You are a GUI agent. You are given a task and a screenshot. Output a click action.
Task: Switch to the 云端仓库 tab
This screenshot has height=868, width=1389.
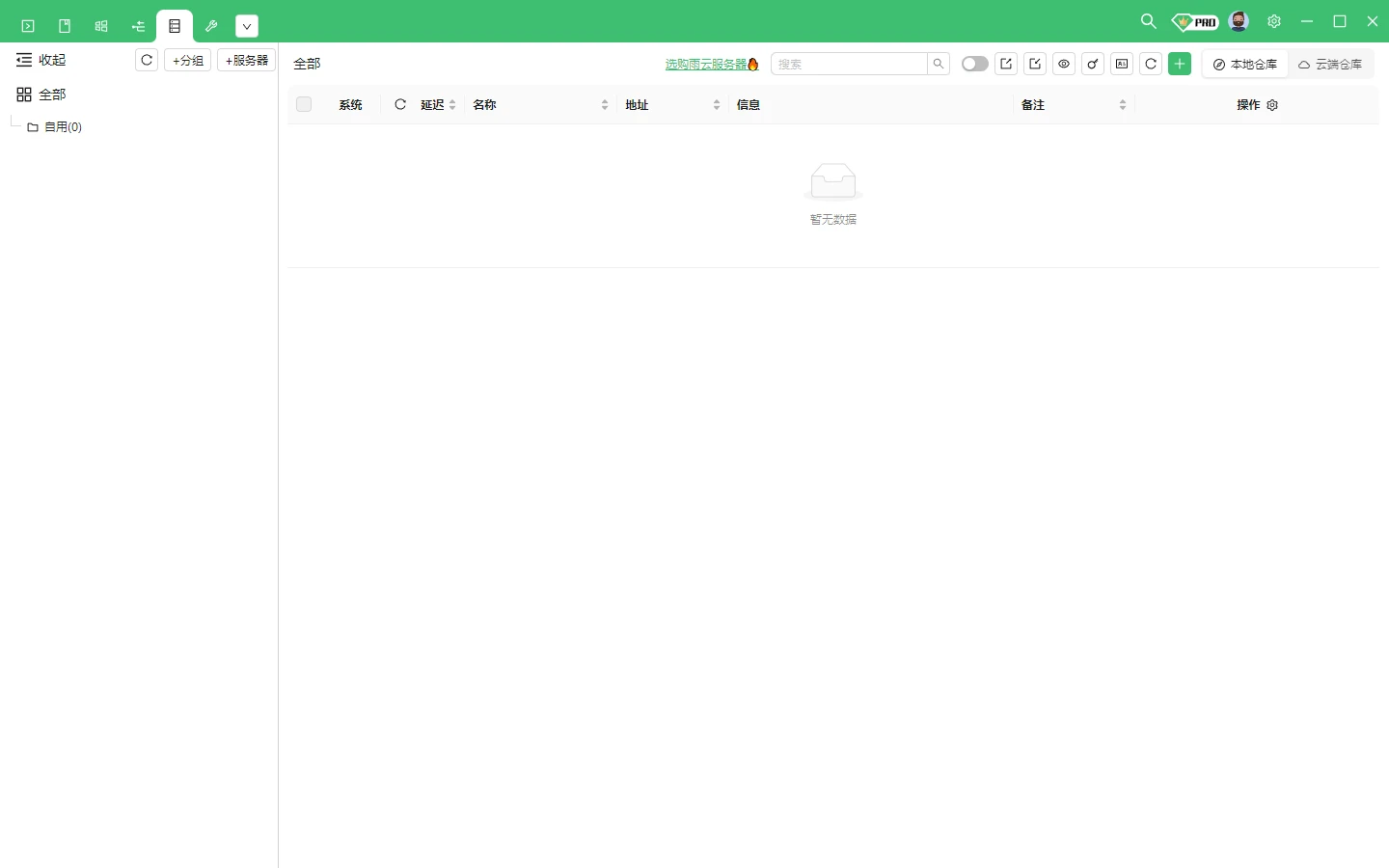[1332, 64]
